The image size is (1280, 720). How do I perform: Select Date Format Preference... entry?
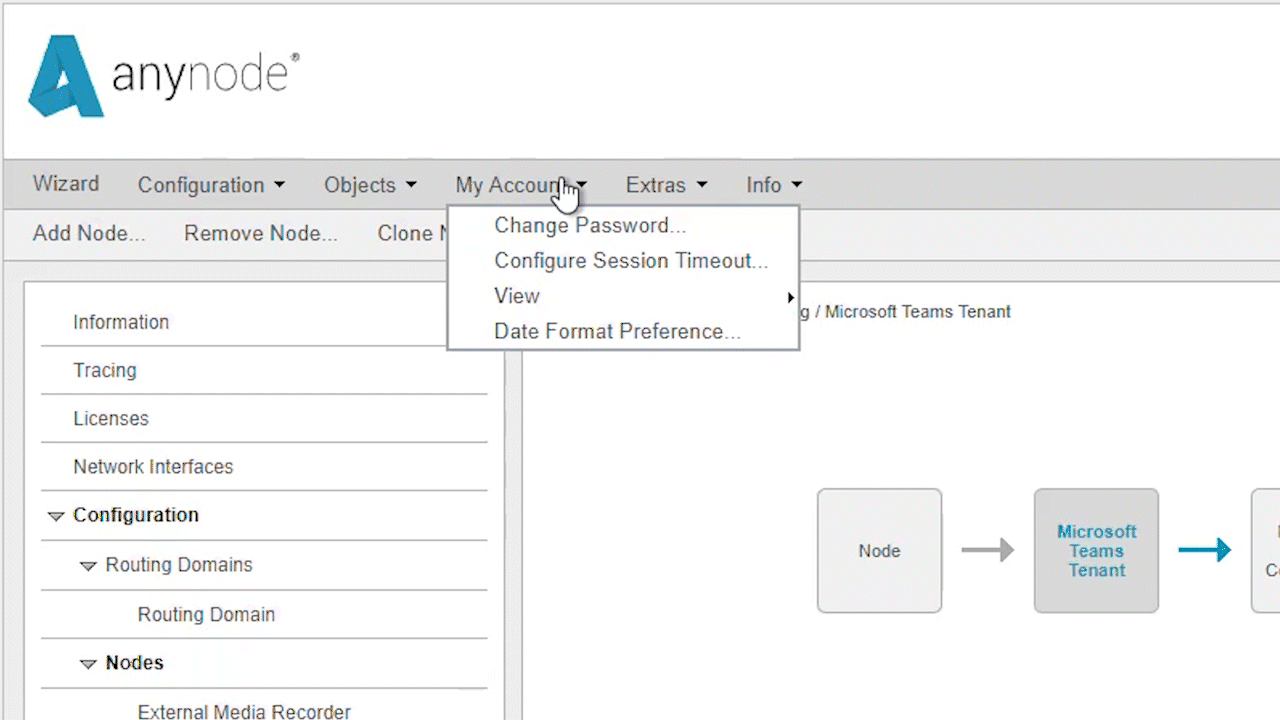point(617,331)
